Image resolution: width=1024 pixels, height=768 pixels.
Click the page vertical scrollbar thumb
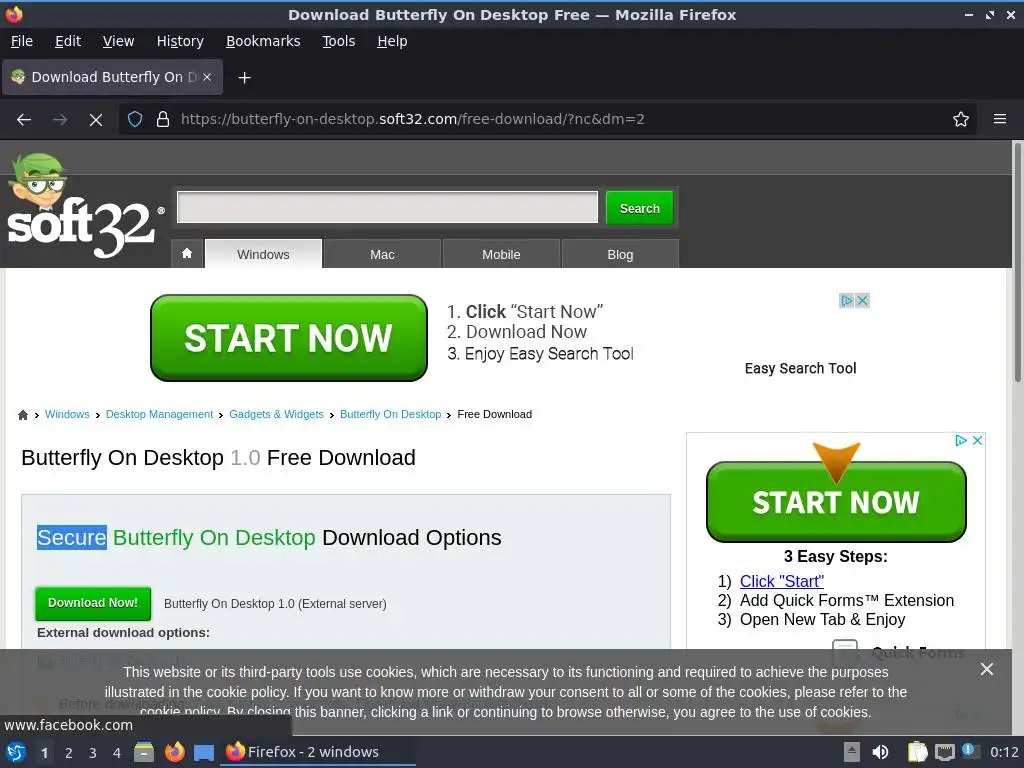[1017, 263]
